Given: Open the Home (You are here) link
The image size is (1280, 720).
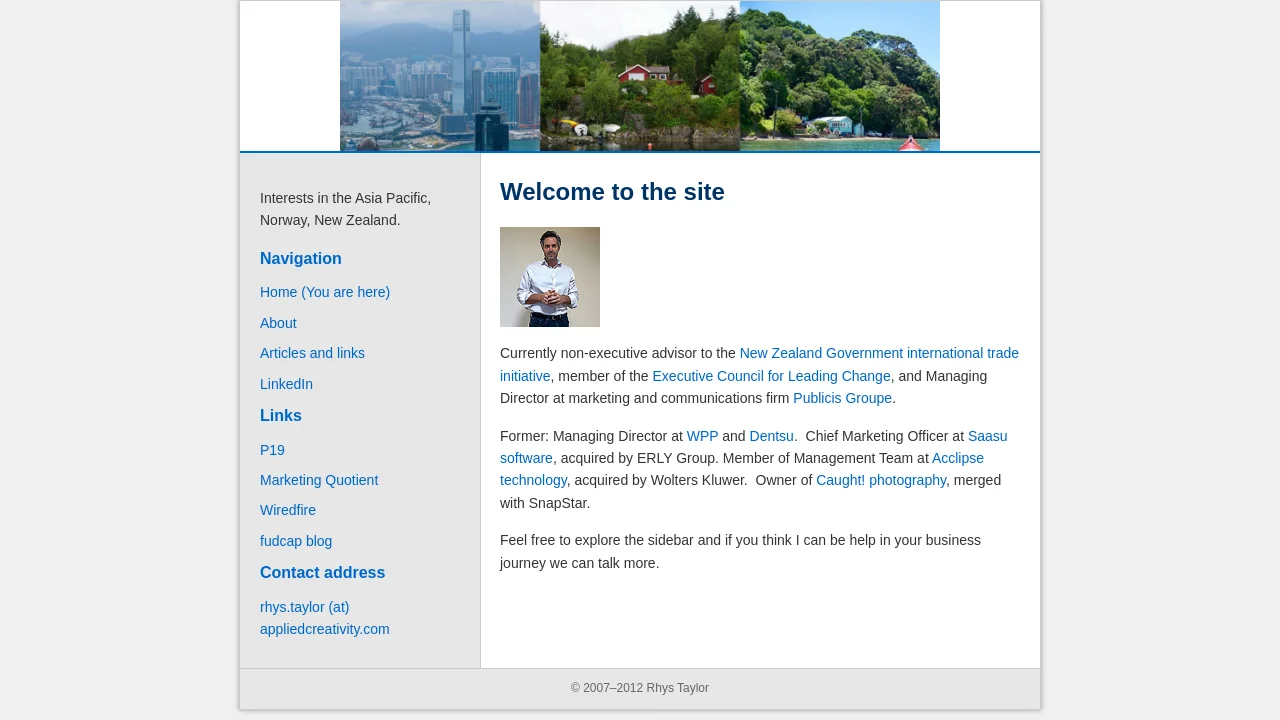Looking at the screenshot, I should pos(325,292).
